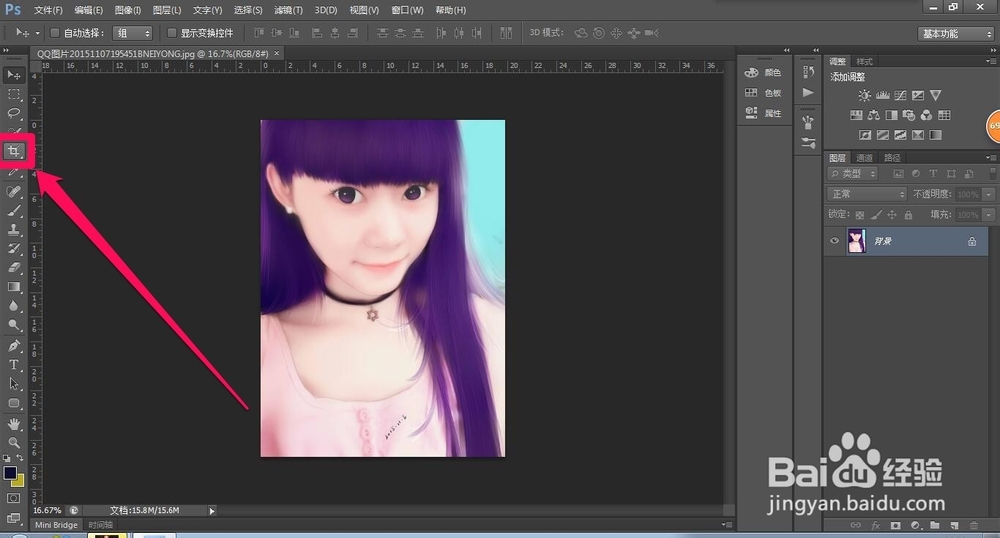Viewport: 1000px width, 538px height.
Task: Select the Gradient tool
Action: pos(13,287)
